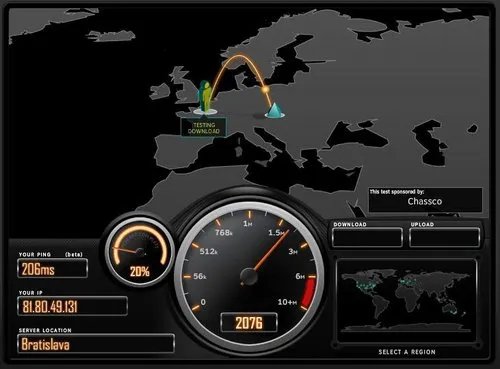Image resolution: width=500 pixels, height=369 pixels.
Task: Click the glowing orange data packet on the arc
Action: (x=266, y=89)
